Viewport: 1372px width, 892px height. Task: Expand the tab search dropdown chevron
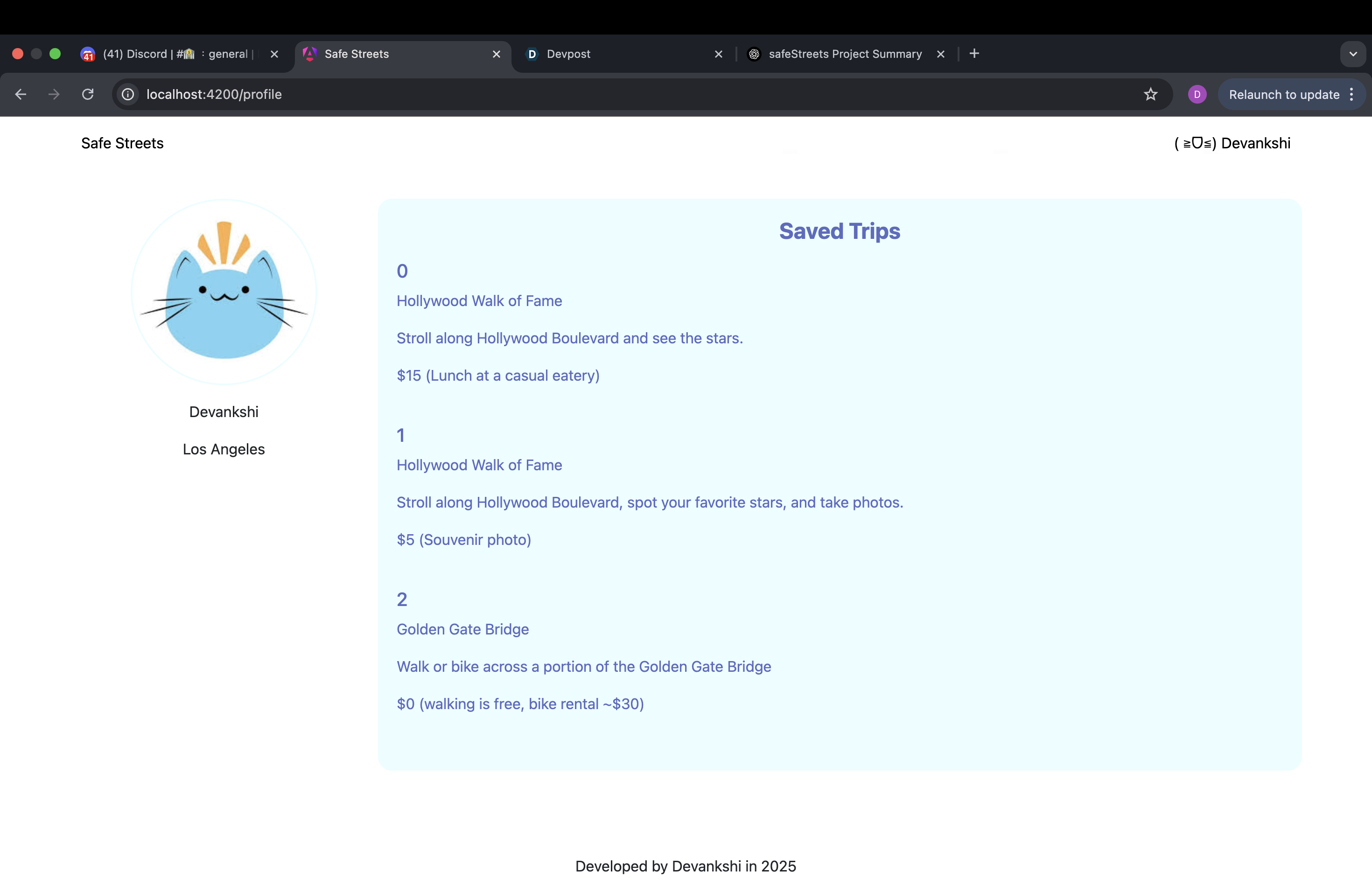coord(1352,54)
